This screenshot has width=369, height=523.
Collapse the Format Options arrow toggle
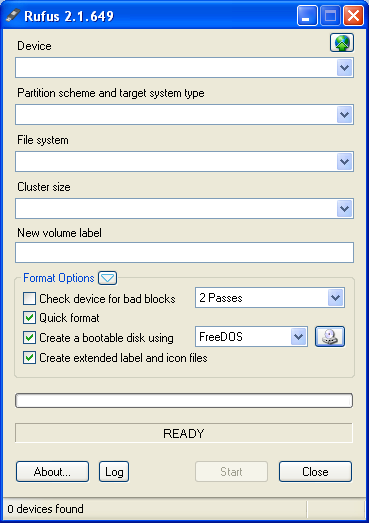(x=107, y=278)
